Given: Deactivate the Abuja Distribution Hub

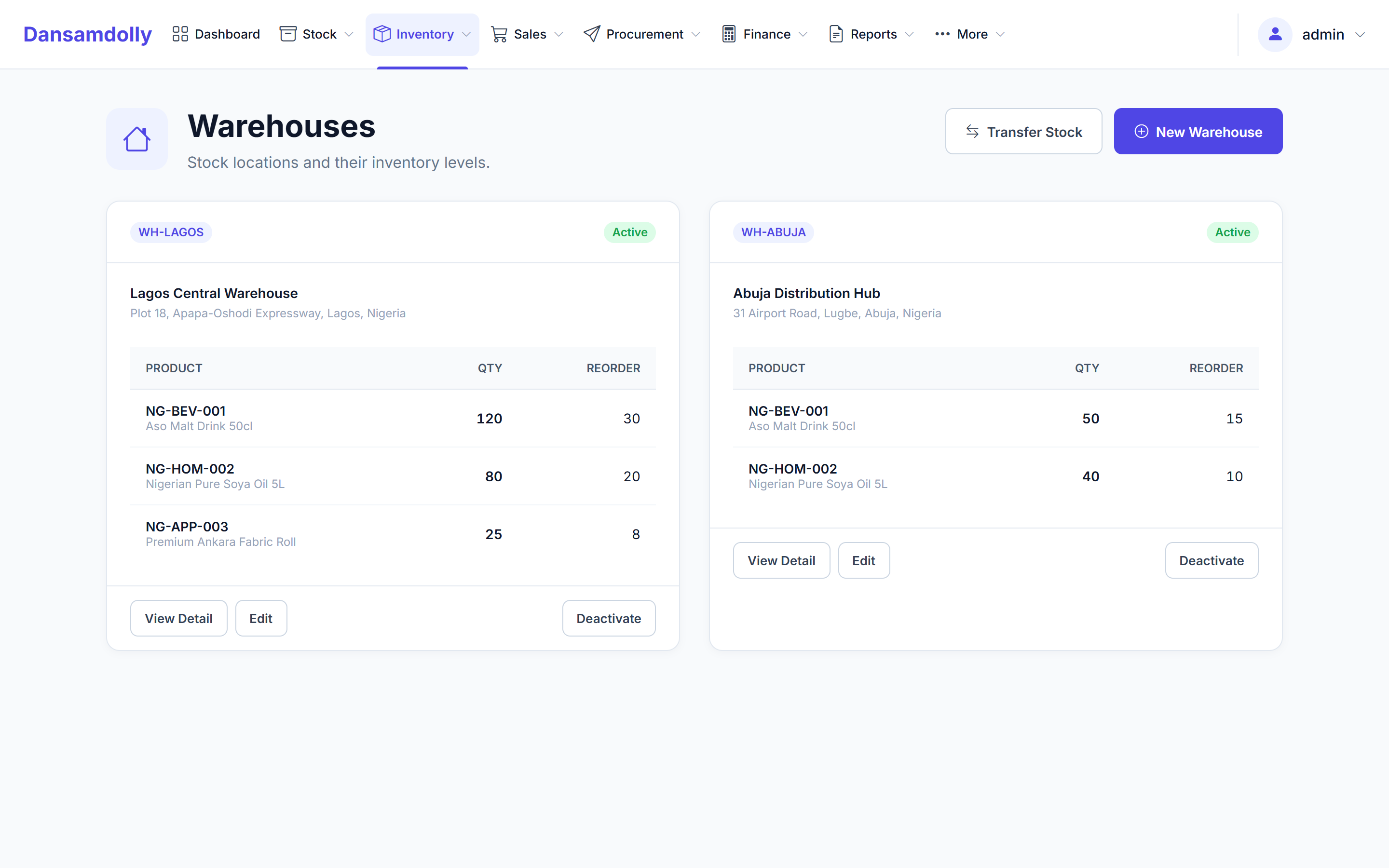Looking at the screenshot, I should pos(1212,560).
